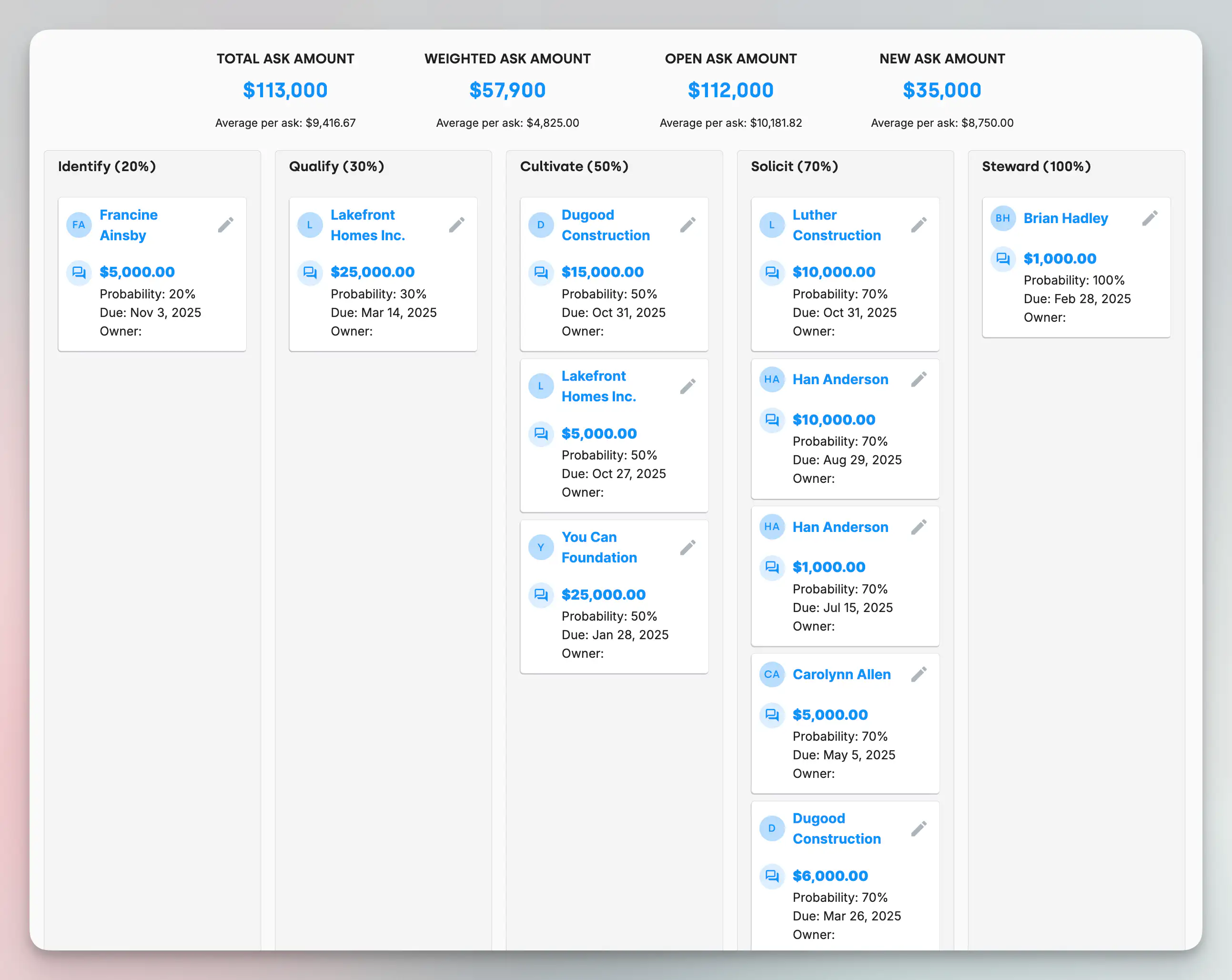Click 'Due: Mar 26, 2025' text
The image size is (1232, 980).
pyautogui.click(x=846, y=917)
